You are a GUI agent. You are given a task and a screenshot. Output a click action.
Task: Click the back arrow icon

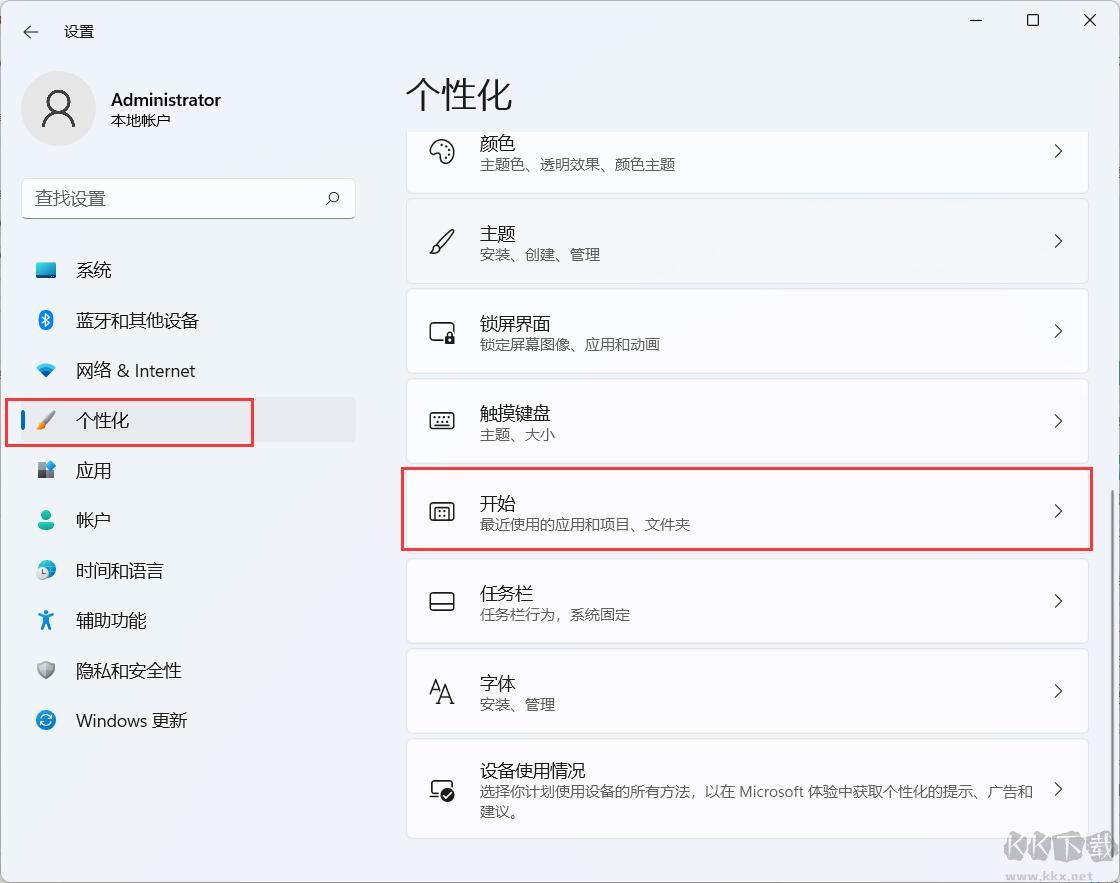coord(30,31)
